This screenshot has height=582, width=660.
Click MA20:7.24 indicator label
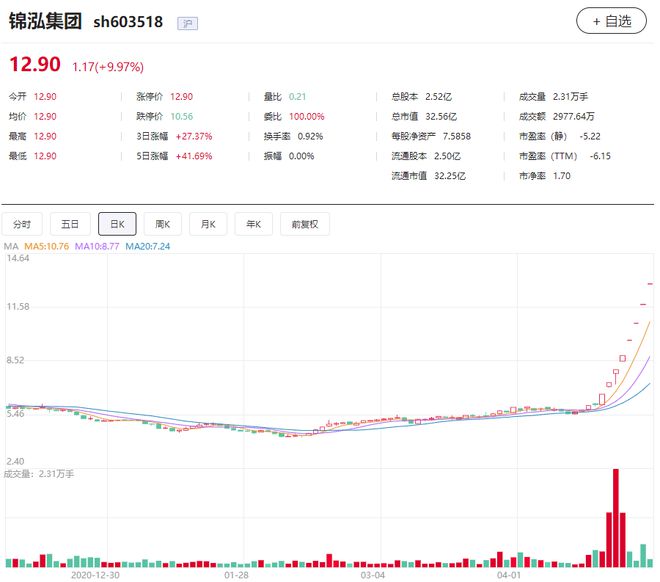tap(148, 246)
